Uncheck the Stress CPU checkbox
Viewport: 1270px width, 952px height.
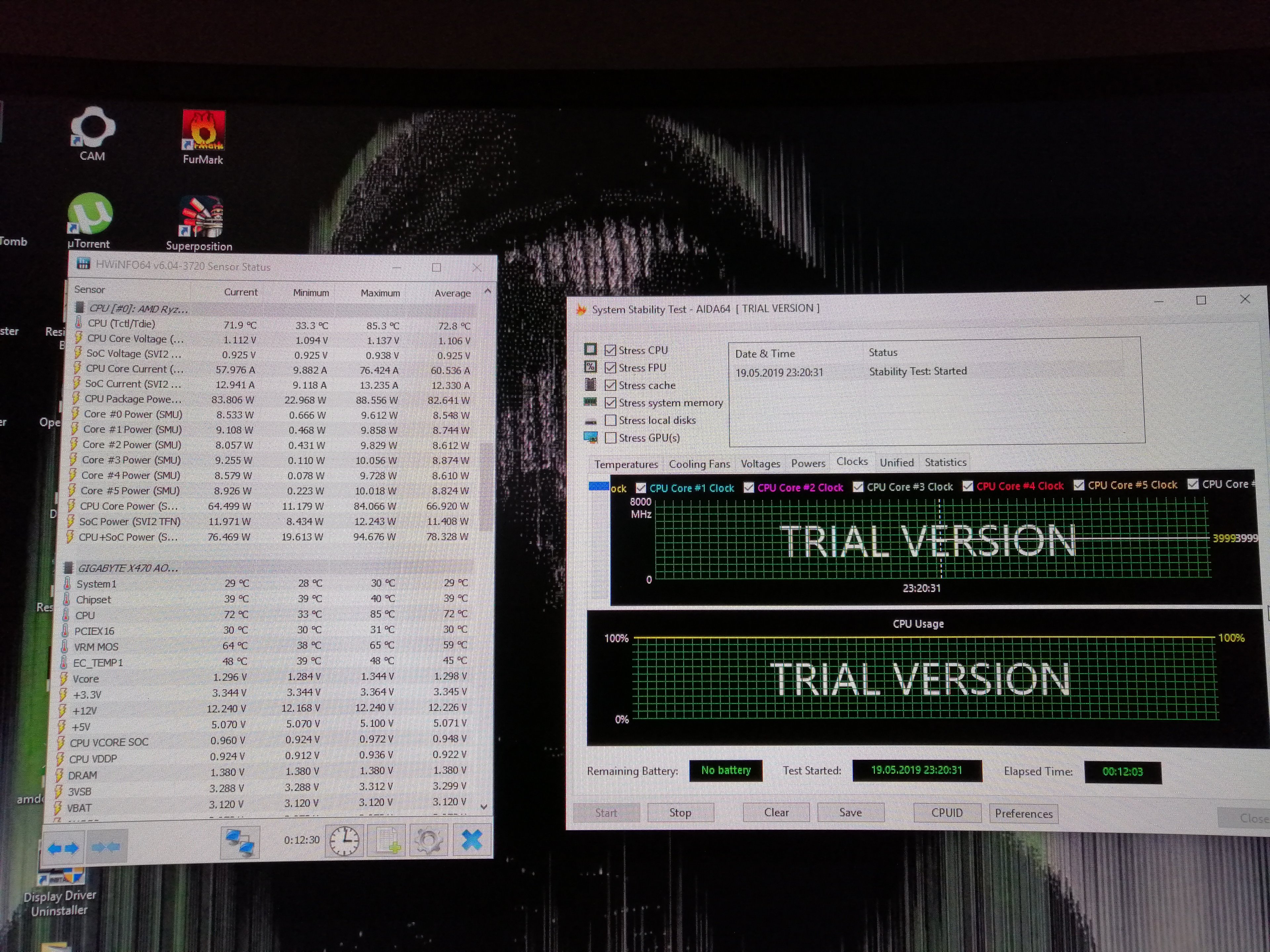click(x=610, y=350)
